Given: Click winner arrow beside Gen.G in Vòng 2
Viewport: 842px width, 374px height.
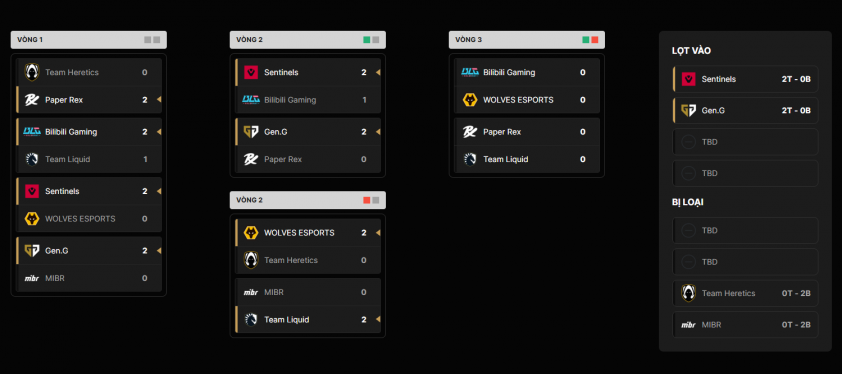Looking at the screenshot, I should pyautogui.click(x=378, y=132).
